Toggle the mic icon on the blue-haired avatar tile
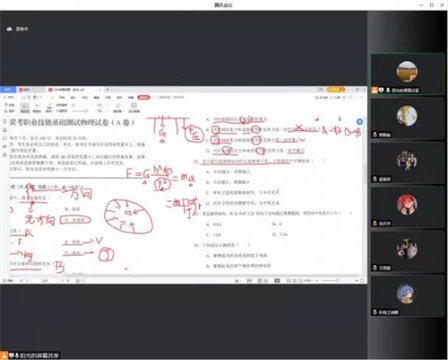This screenshot has width=448, height=360. click(x=375, y=312)
